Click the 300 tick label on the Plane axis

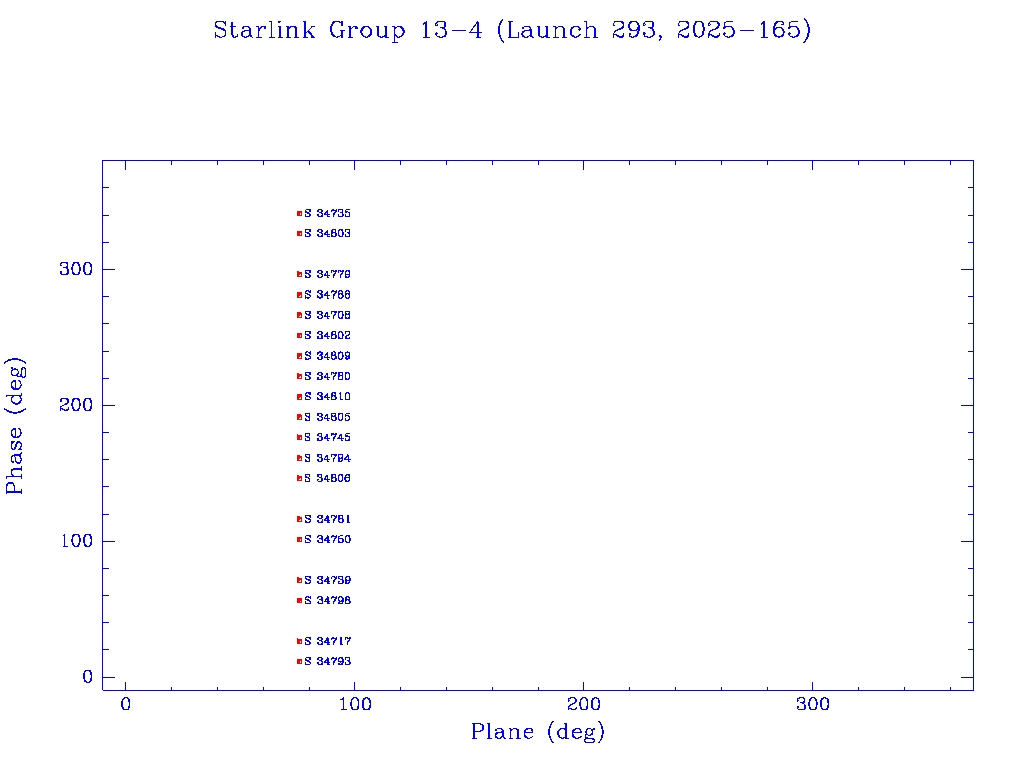coord(813,704)
